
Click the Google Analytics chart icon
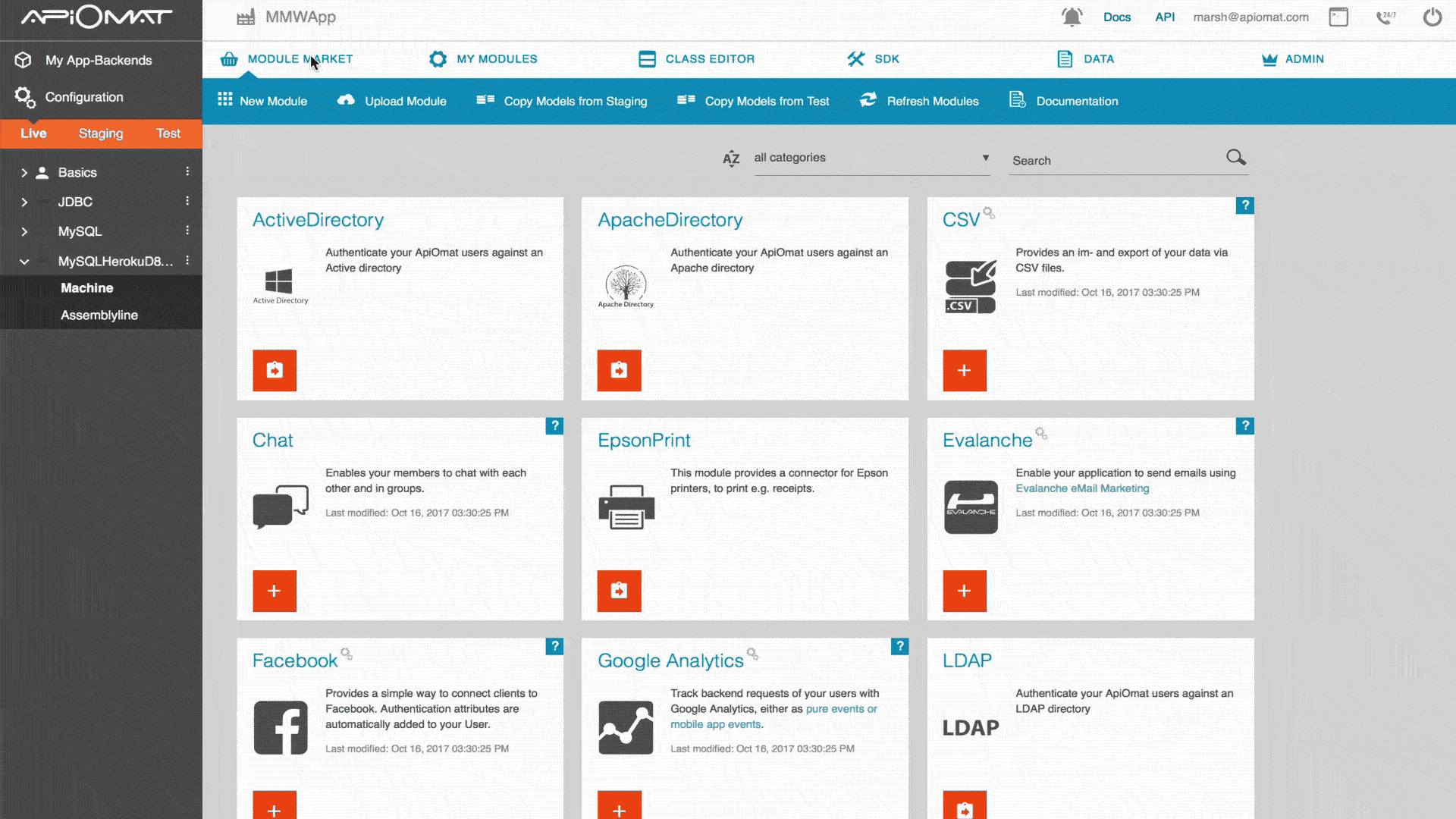[x=626, y=727]
